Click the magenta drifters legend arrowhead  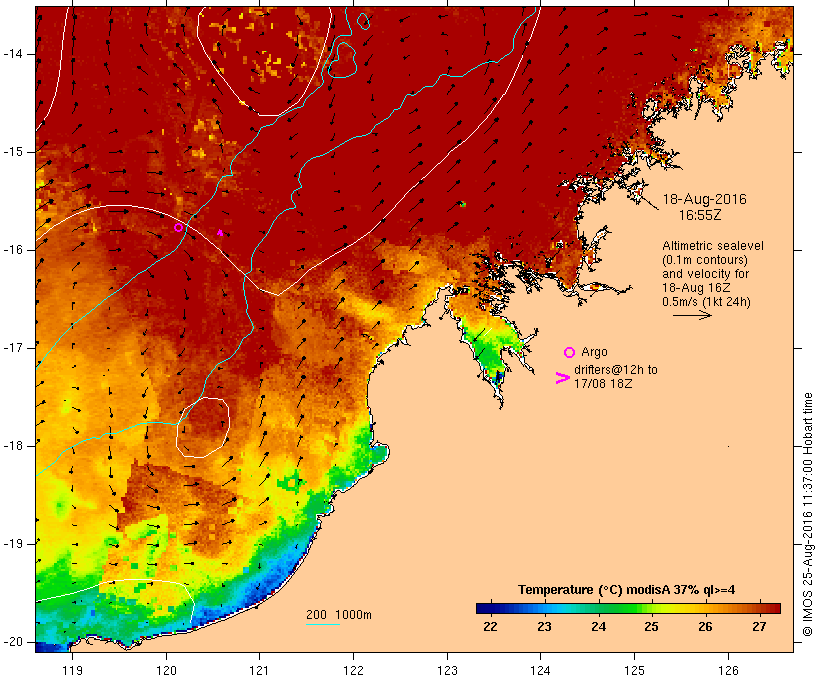click(x=562, y=378)
